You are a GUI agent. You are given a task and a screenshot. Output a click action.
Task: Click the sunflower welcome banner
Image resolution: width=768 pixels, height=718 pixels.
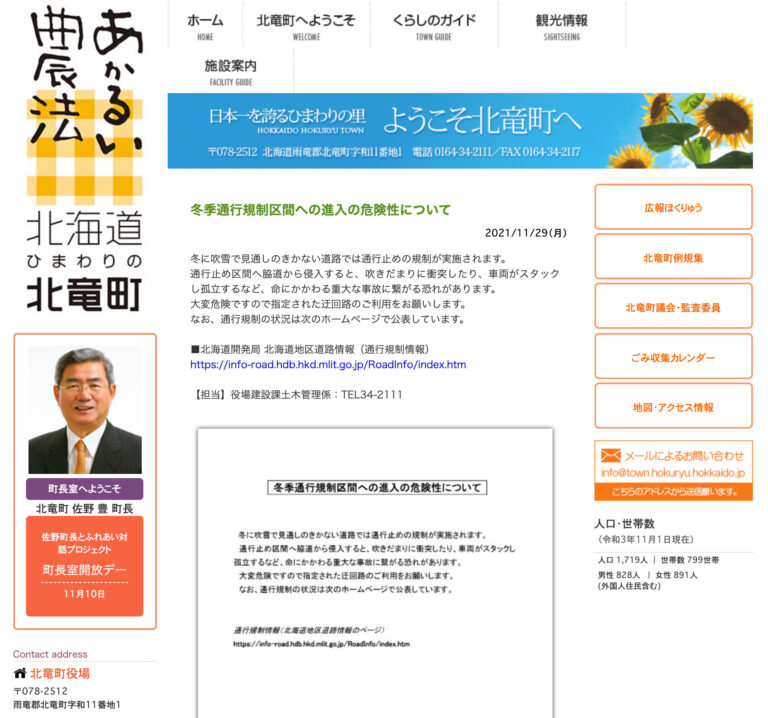[460, 131]
